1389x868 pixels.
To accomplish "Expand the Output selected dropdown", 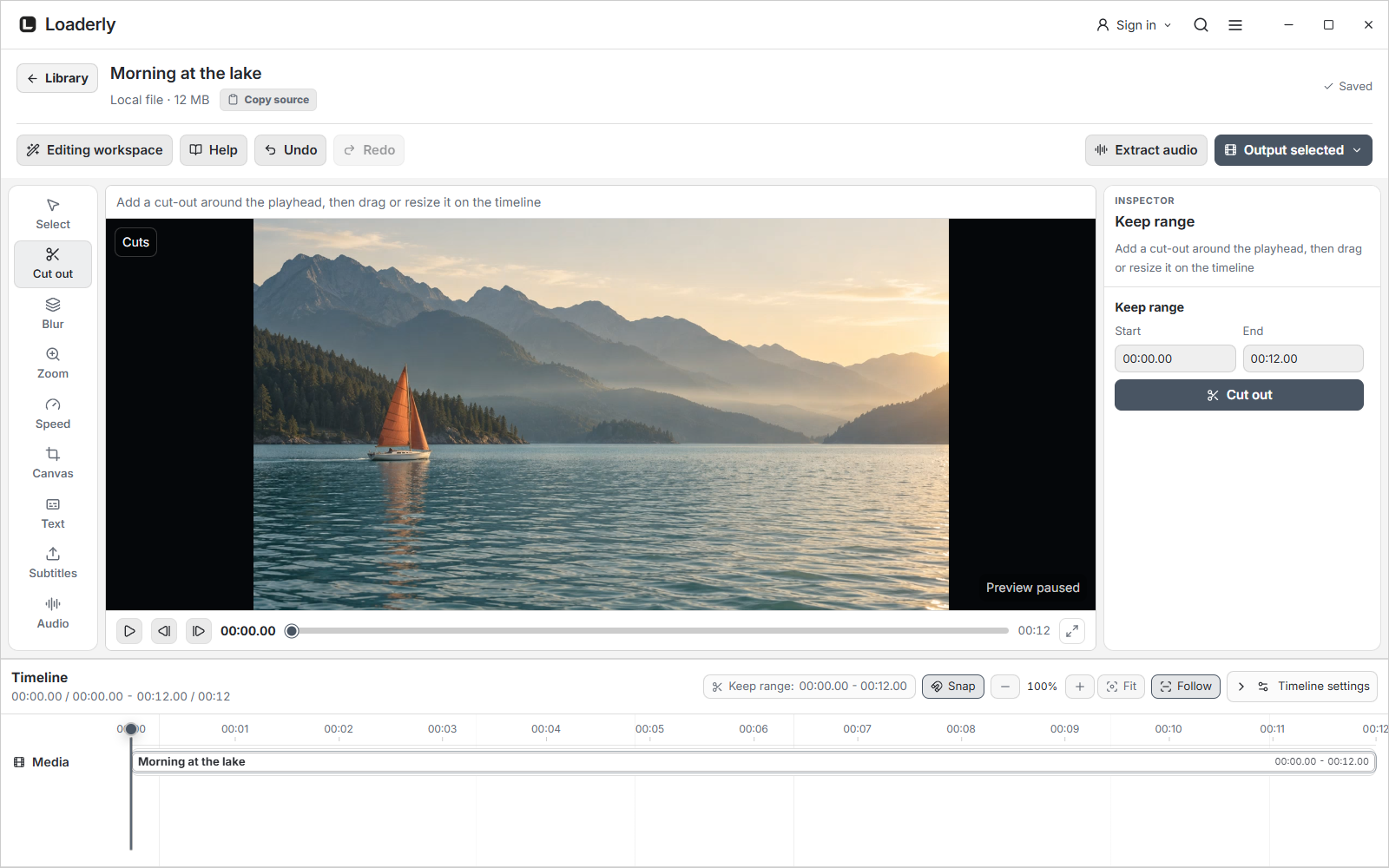I will [x=1294, y=150].
